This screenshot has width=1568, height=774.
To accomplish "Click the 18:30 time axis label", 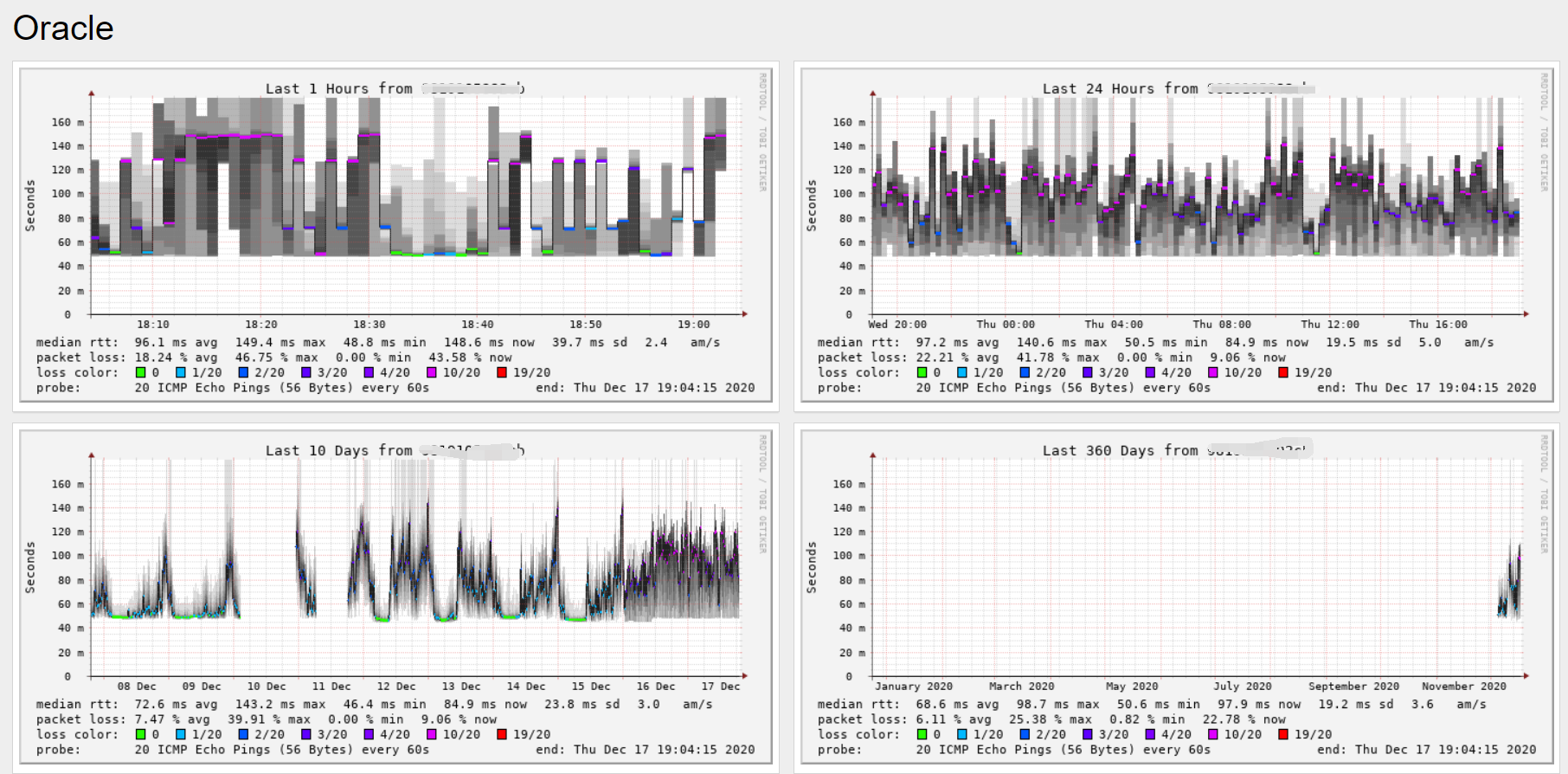I will click(370, 325).
